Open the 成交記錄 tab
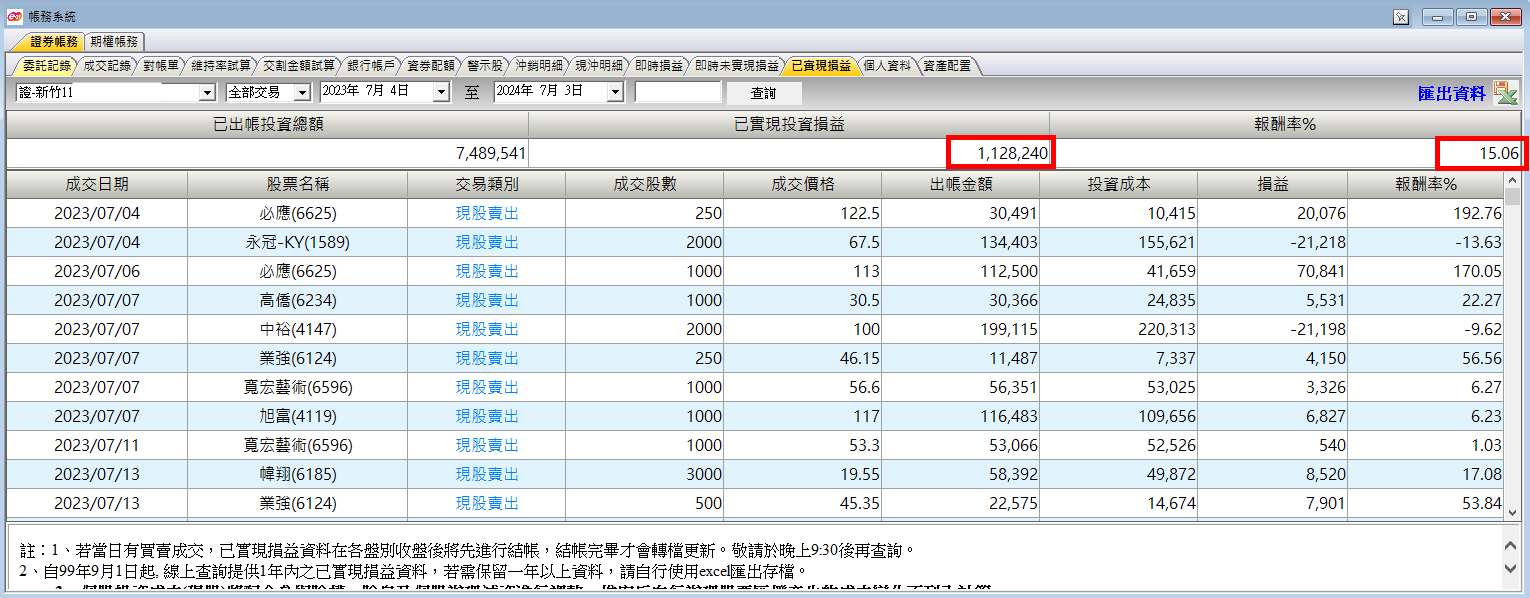 (107, 66)
